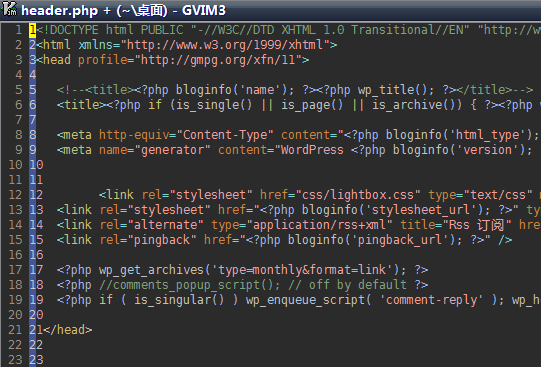541x367 pixels.
Task: Click 'version' string on line 9
Action: coord(487,150)
